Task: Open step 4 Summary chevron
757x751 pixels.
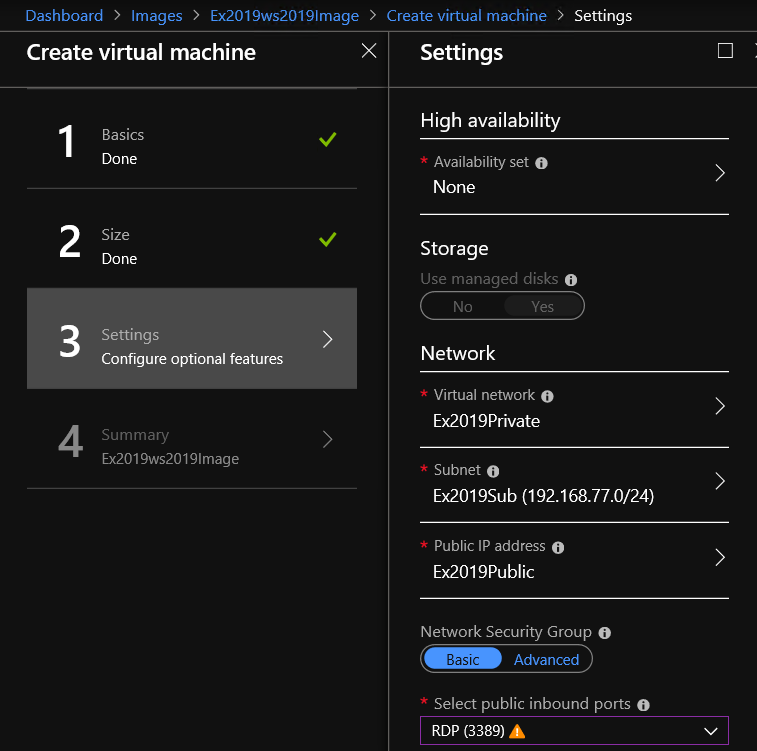Action: [327, 439]
